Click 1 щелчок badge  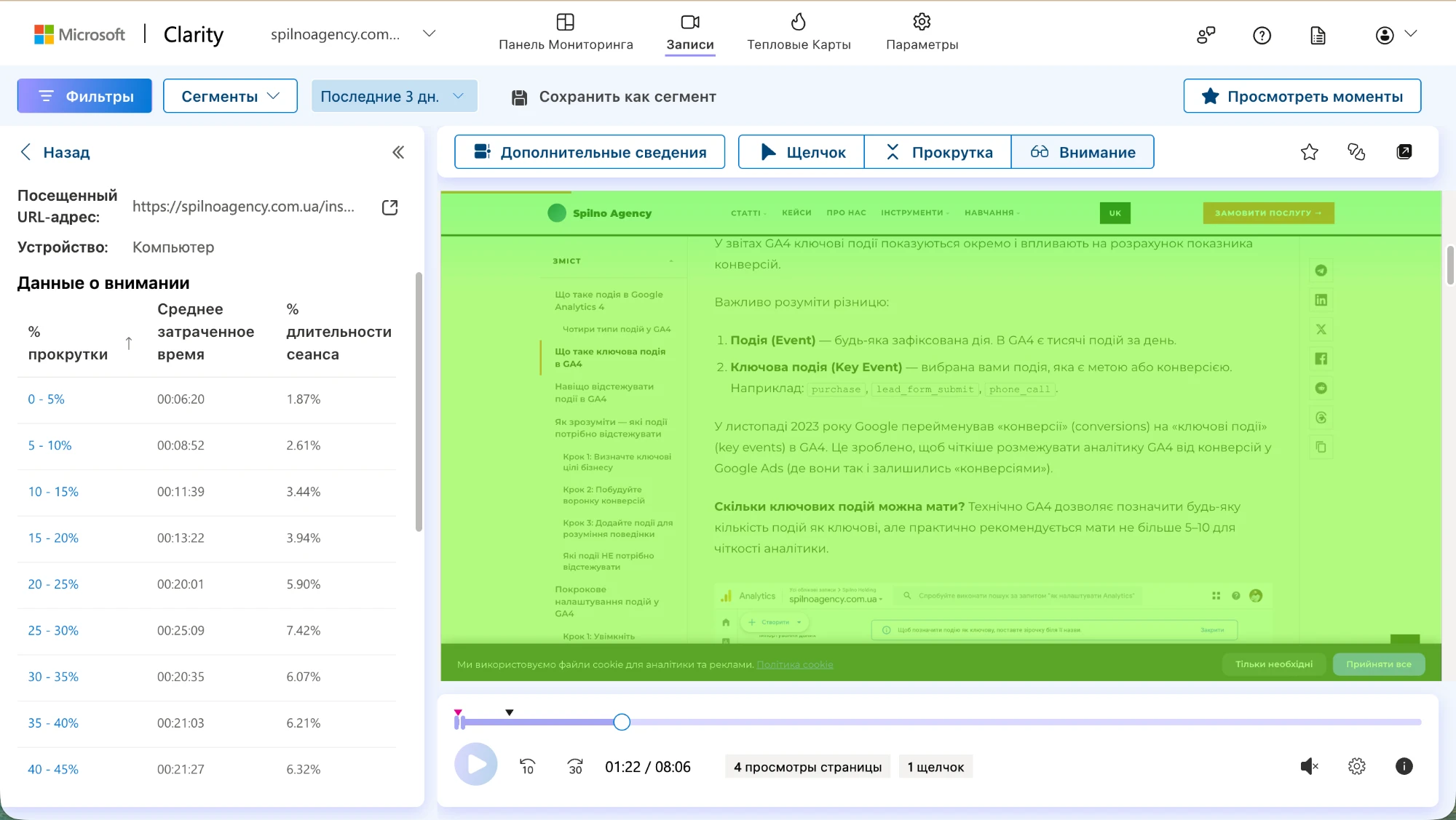tap(935, 767)
